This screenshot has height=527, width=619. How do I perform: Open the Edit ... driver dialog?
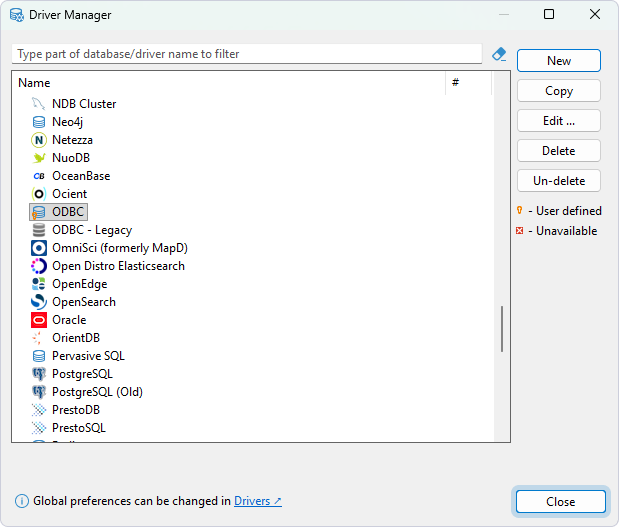coord(559,121)
